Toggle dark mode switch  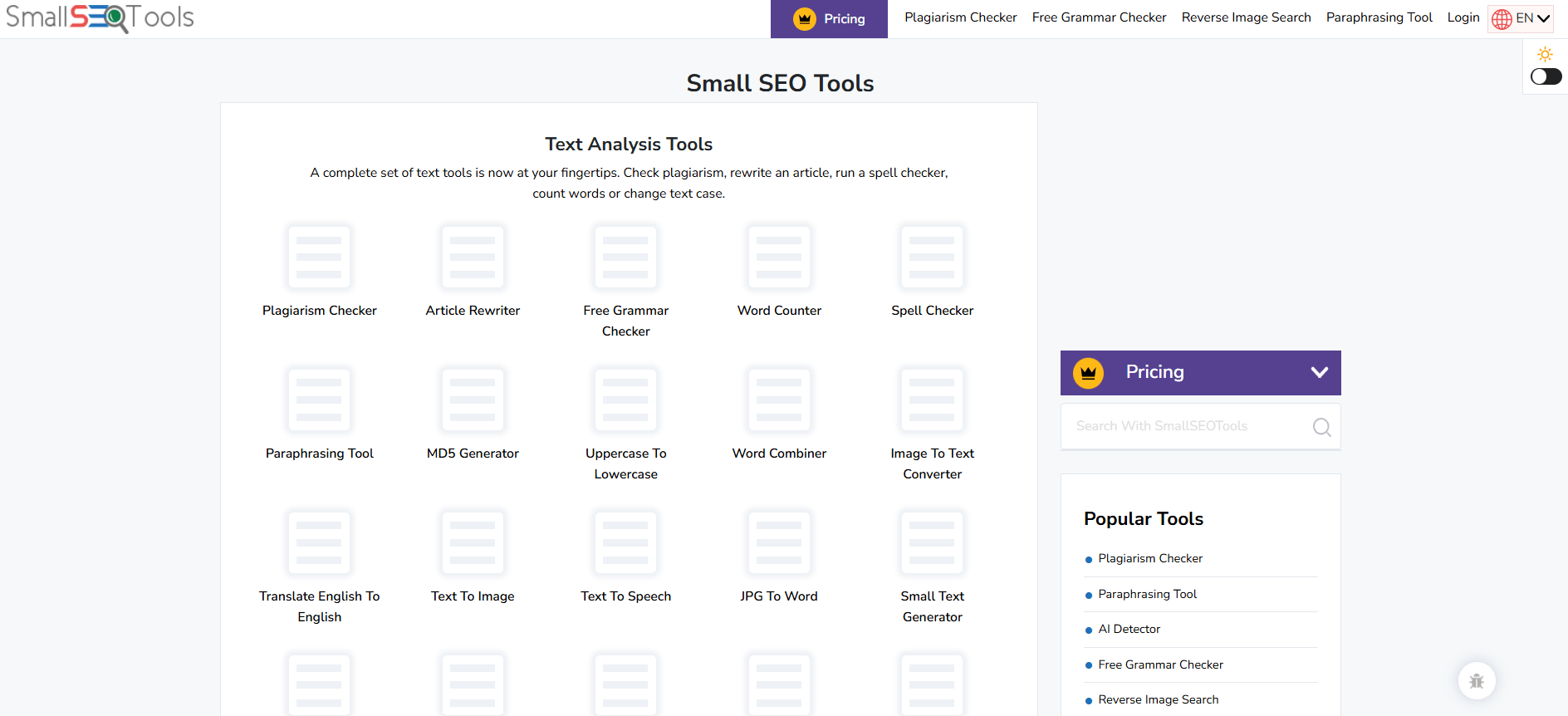click(1546, 76)
